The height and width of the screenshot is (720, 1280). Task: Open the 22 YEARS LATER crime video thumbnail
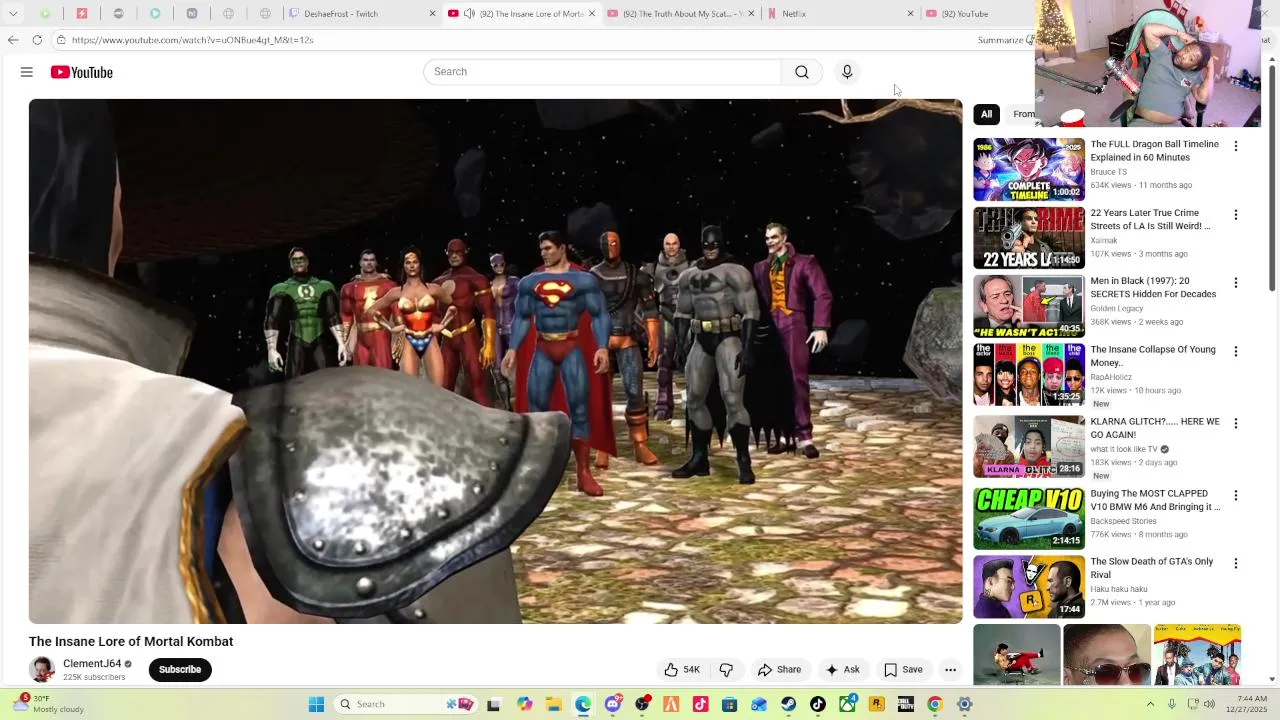[1029, 238]
